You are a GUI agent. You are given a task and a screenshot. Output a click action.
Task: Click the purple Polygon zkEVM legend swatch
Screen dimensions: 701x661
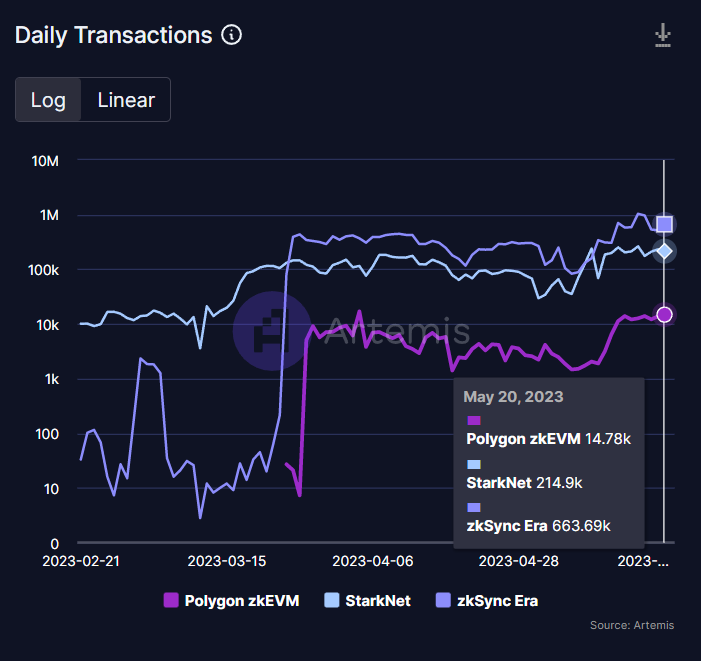pos(171,600)
